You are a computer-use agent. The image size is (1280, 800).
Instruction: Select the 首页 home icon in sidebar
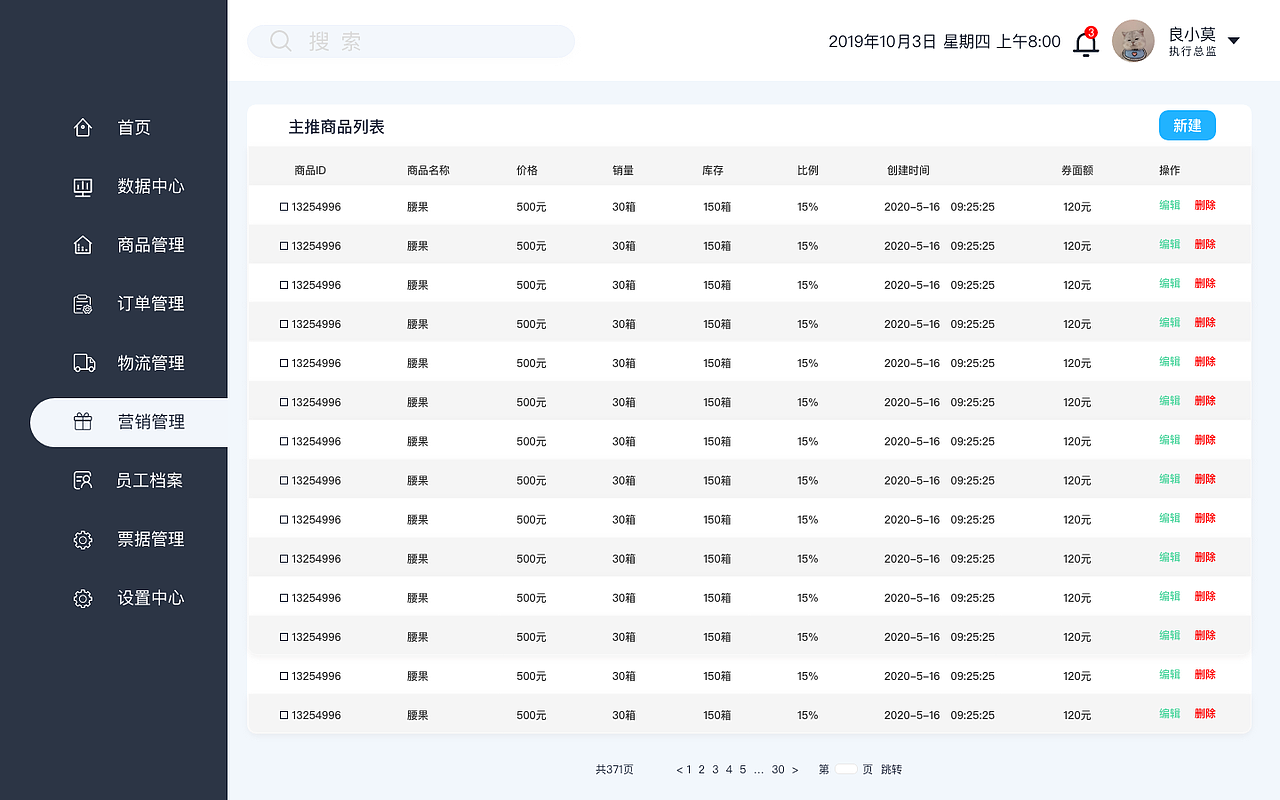click(x=83, y=127)
